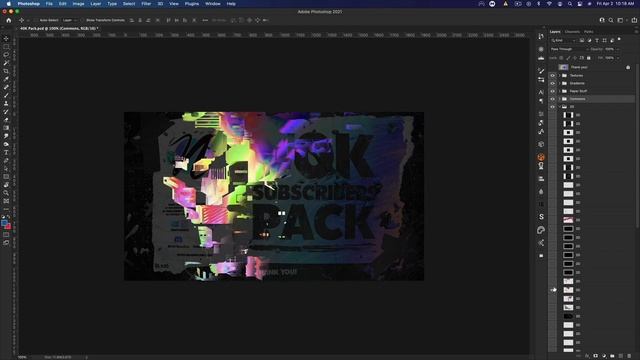The width and height of the screenshot is (640, 360).
Task: Open the Filter menu
Action: click(x=146, y=4)
